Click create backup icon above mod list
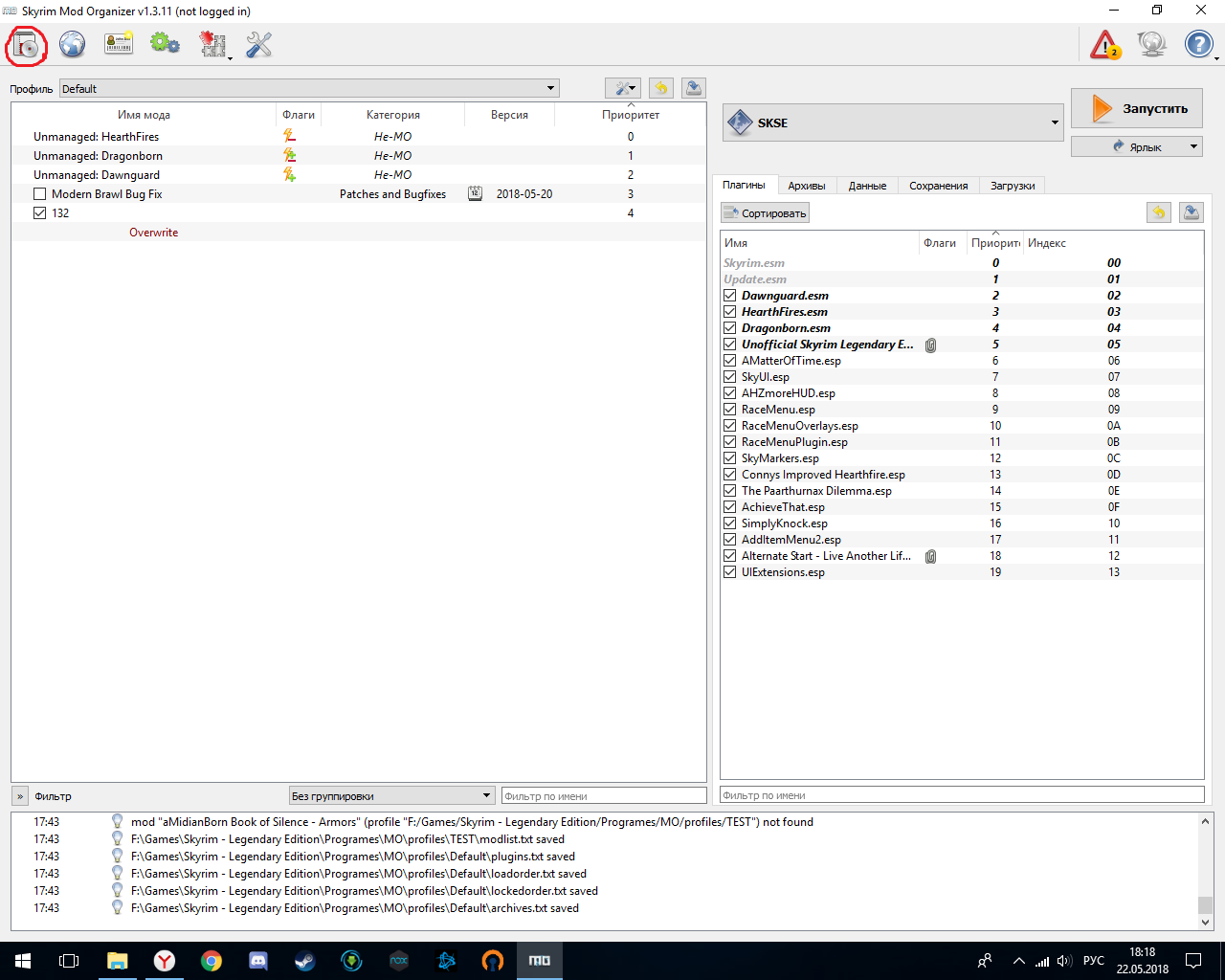Viewport: 1225px width, 980px height. coord(694,88)
